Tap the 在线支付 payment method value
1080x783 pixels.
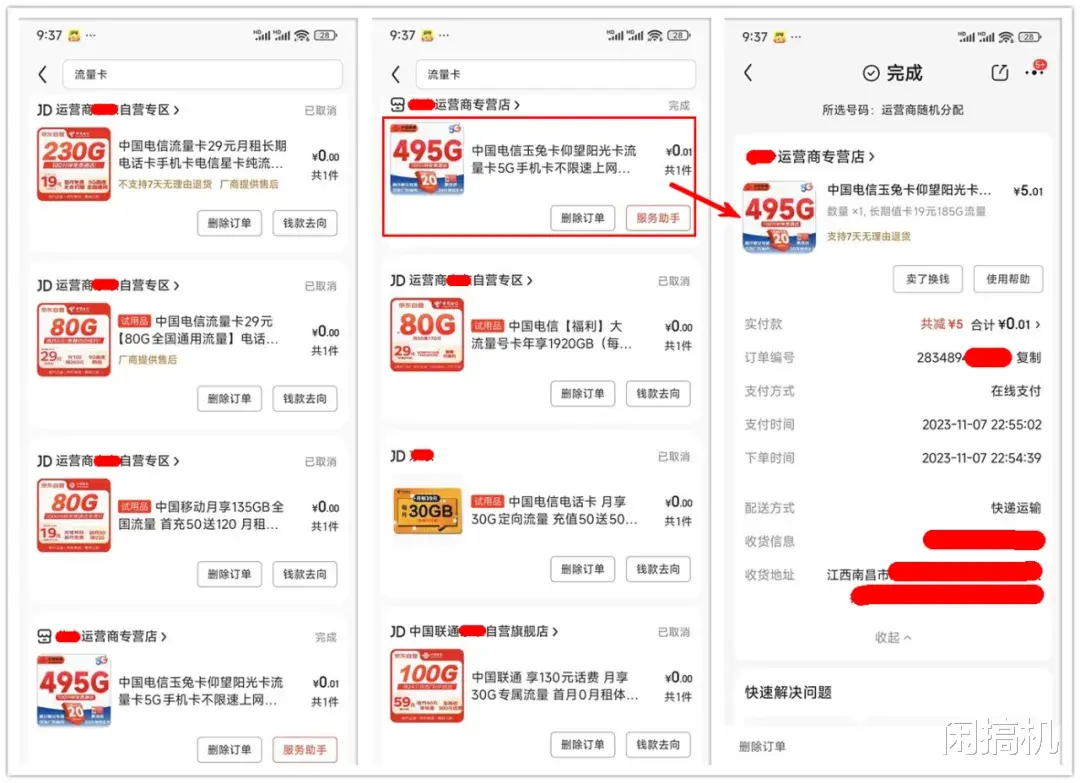tap(1016, 391)
